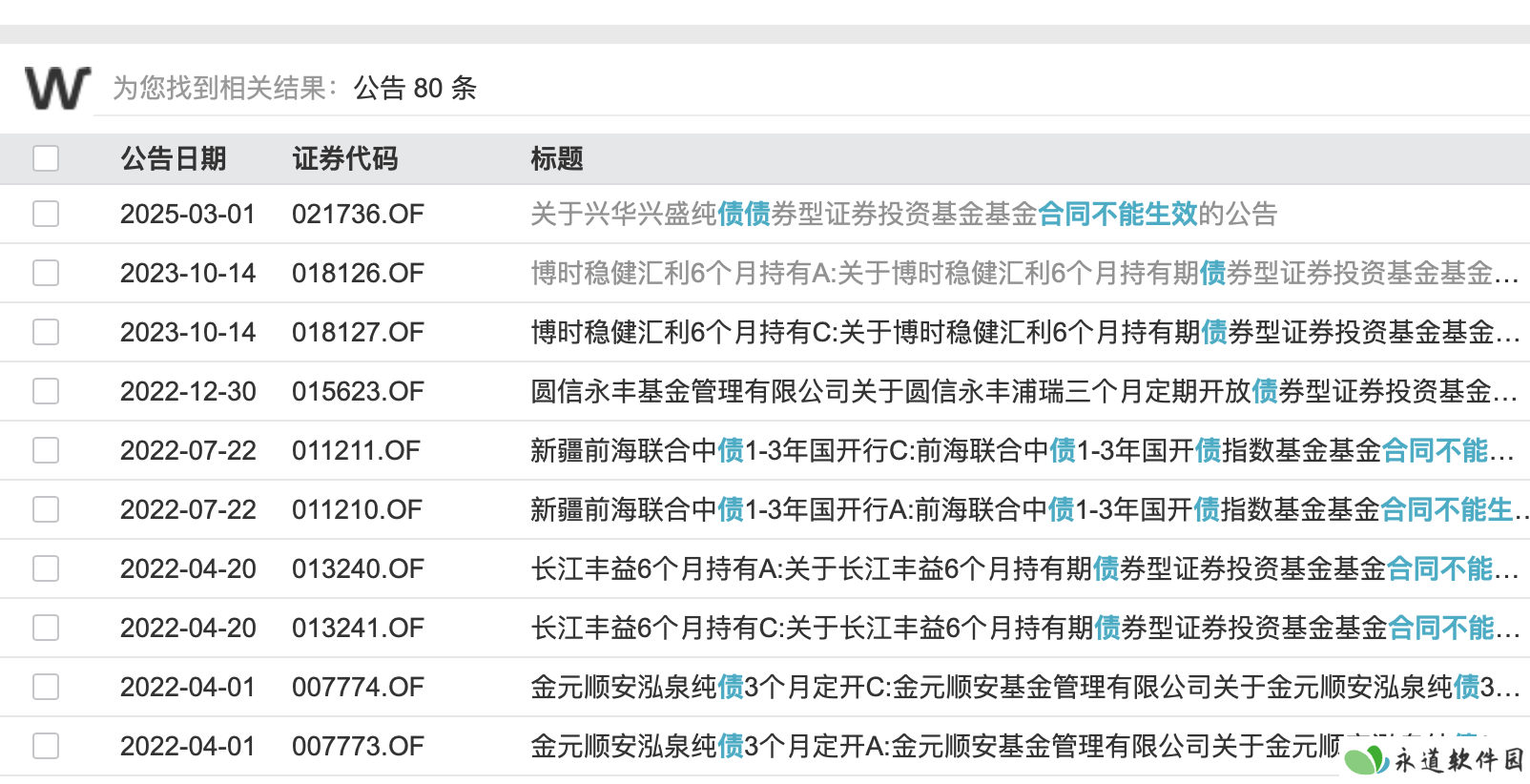Click the 2022-07-22 date in the 011211.OF row
The width and height of the screenshot is (1530, 784).
click(x=188, y=450)
